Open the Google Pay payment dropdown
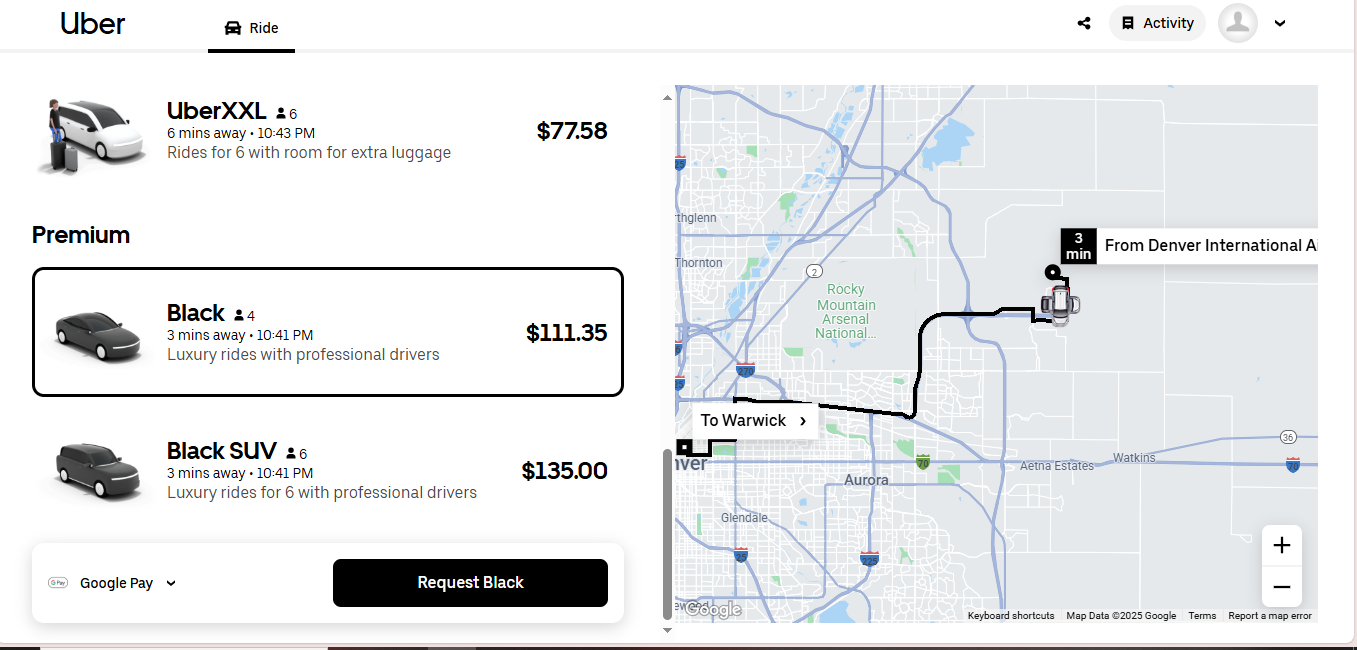Screen dimensions: 1357x650 tap(112, 583)
